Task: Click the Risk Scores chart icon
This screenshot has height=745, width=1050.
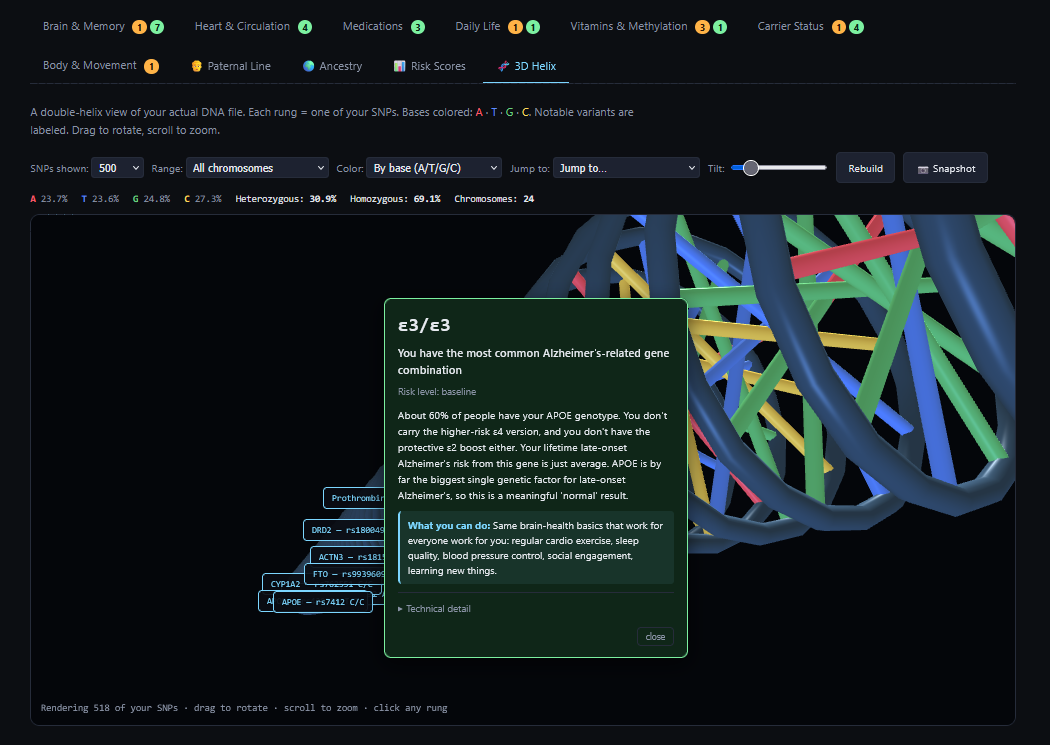Action: point(400,66)
